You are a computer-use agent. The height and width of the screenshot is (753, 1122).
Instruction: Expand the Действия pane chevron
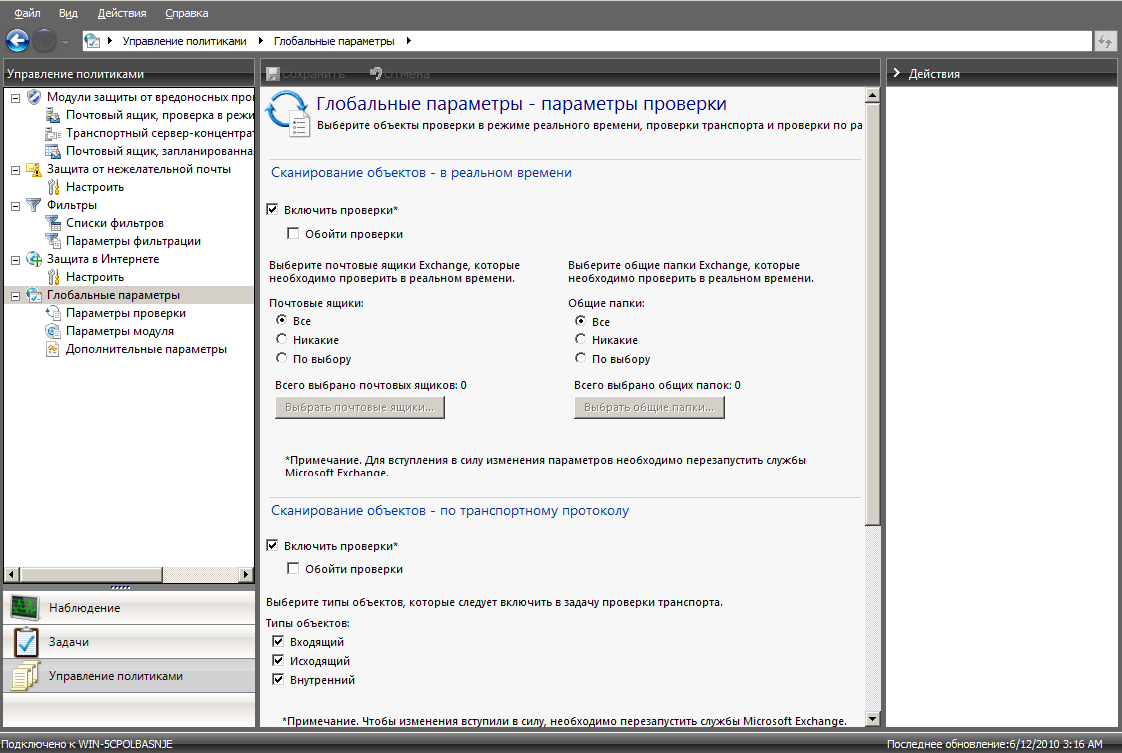pos(896,73)
